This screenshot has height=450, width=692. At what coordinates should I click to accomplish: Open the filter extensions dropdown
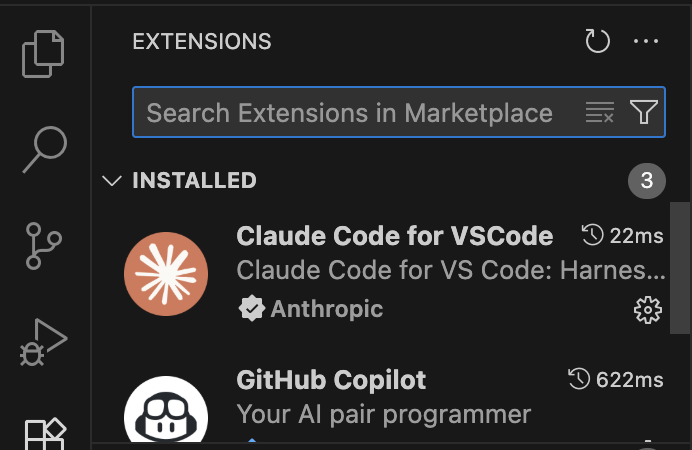[643, 113]
